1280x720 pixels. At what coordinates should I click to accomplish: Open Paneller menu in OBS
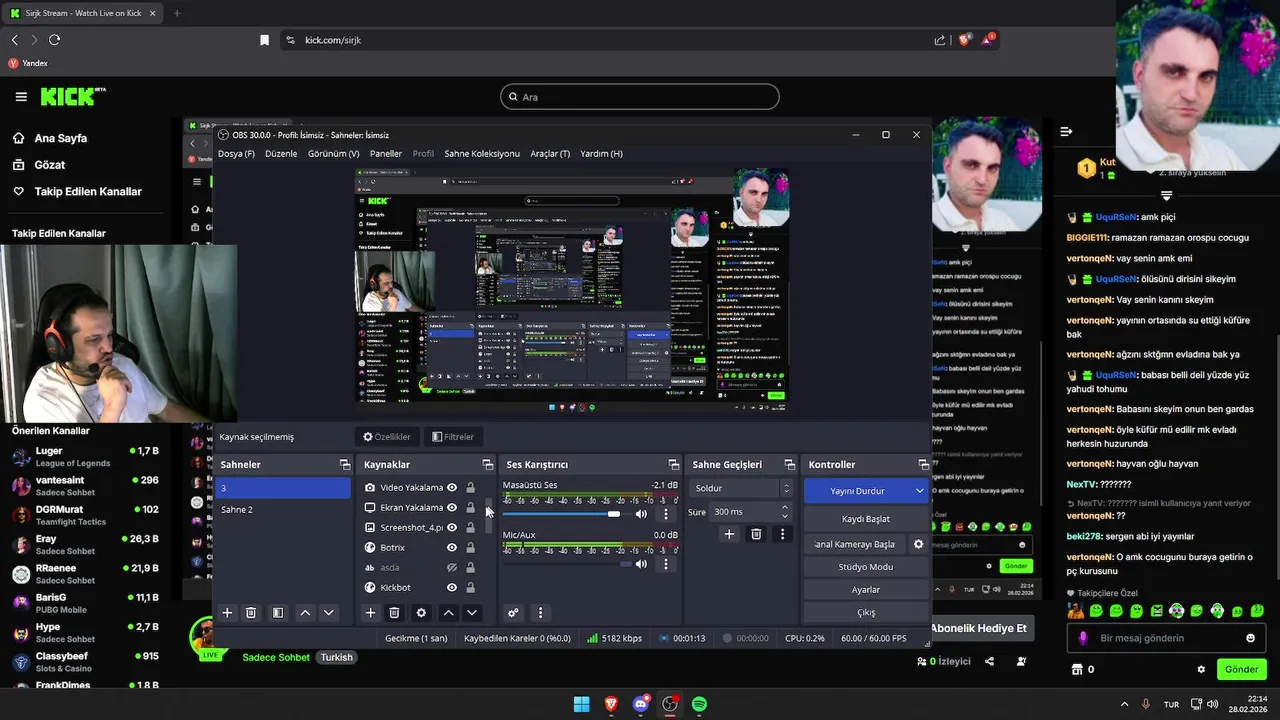click(x=386, y=154)
